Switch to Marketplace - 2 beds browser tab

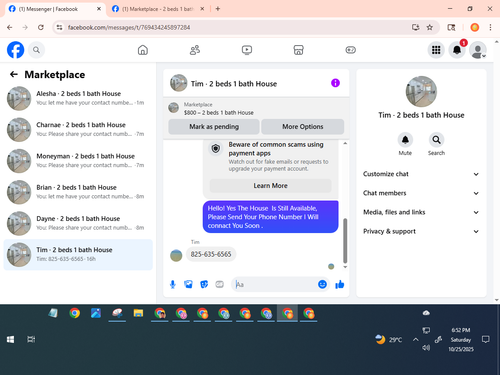(x=157, y=9)
